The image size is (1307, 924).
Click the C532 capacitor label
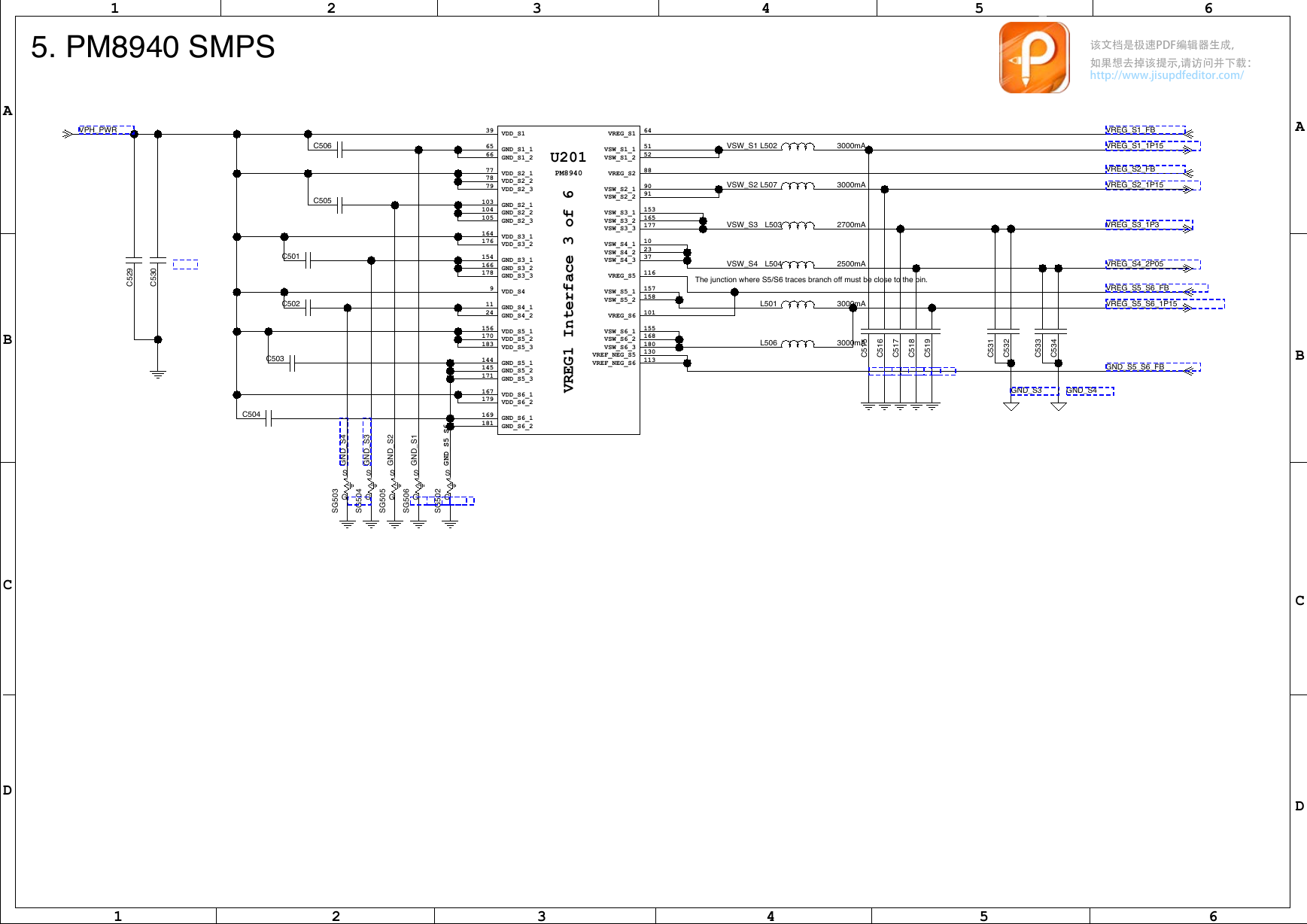1006,348
